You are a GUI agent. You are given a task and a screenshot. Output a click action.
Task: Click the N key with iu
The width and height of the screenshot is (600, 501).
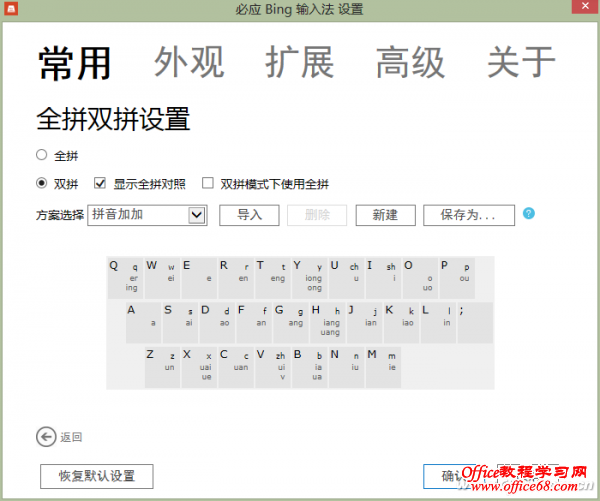(x=346, y=367)
